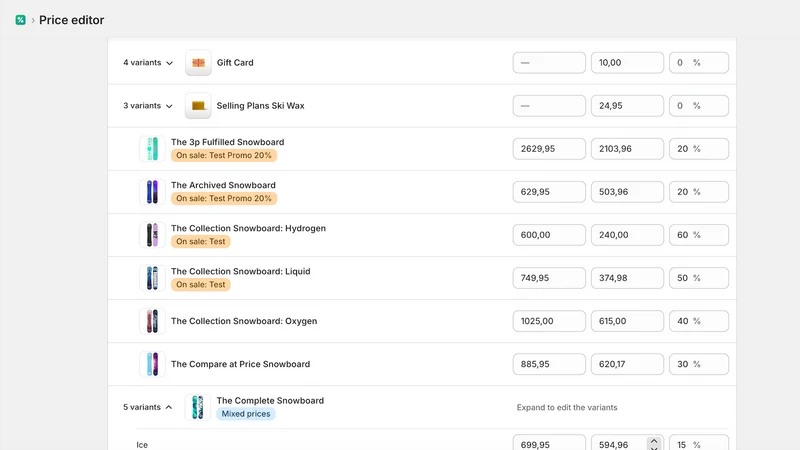The width and height of the screenshot is (800, 450).
Task: Click the Liquid snowboard thumbnail
Action: tap(152, 278)
